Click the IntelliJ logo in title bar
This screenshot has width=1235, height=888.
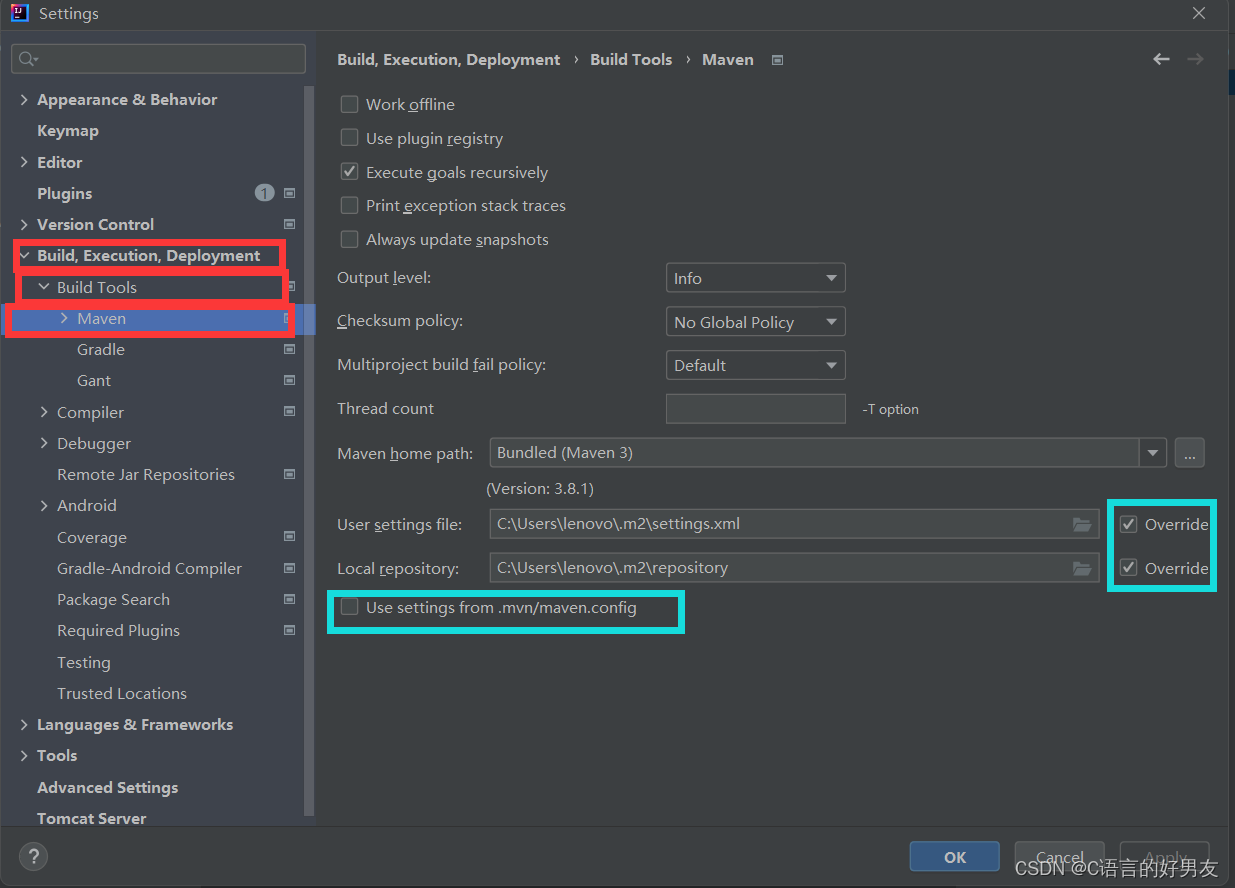(x=19, y=14)
